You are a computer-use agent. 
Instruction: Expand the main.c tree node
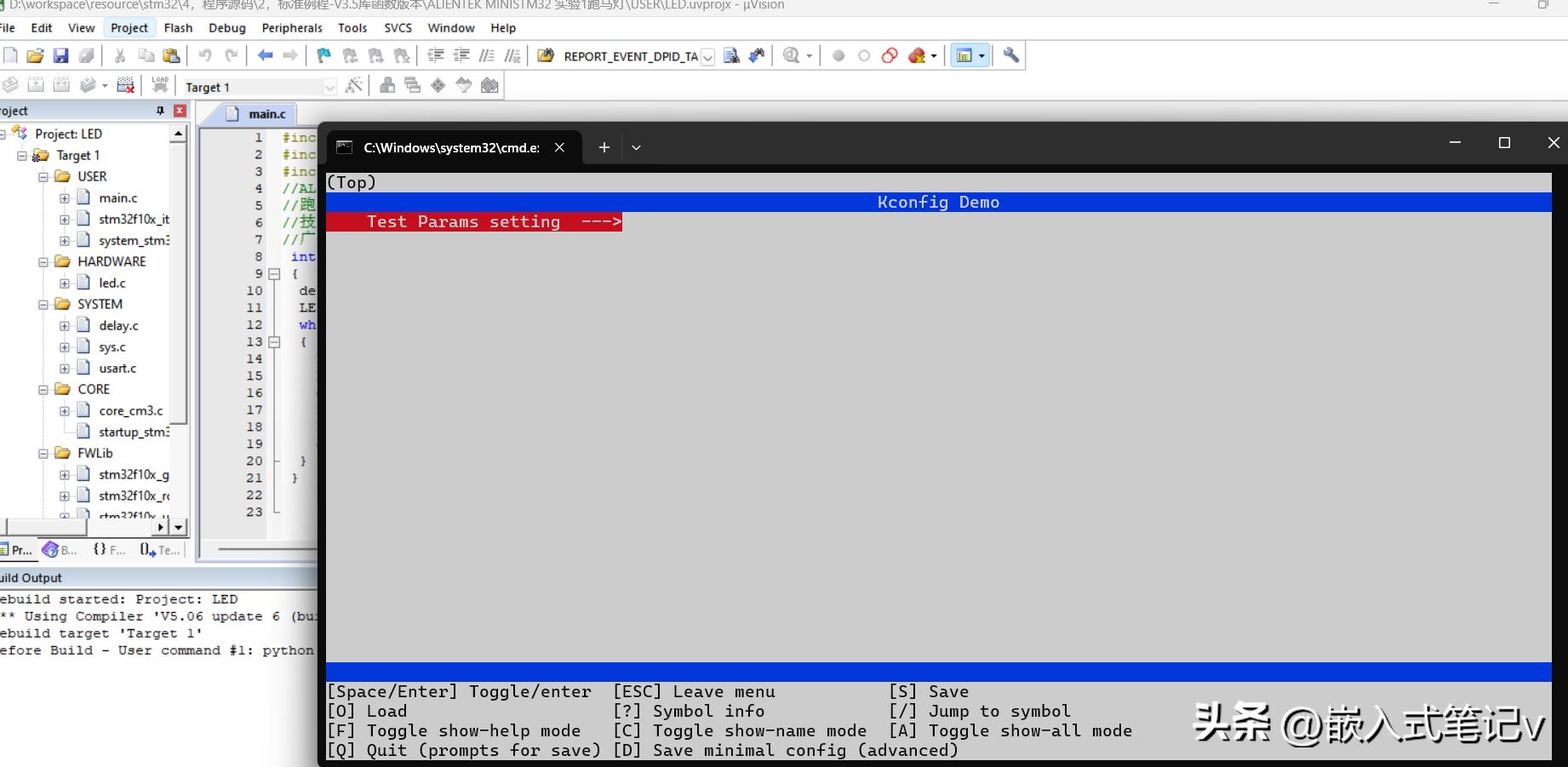[x=65, y=197]
